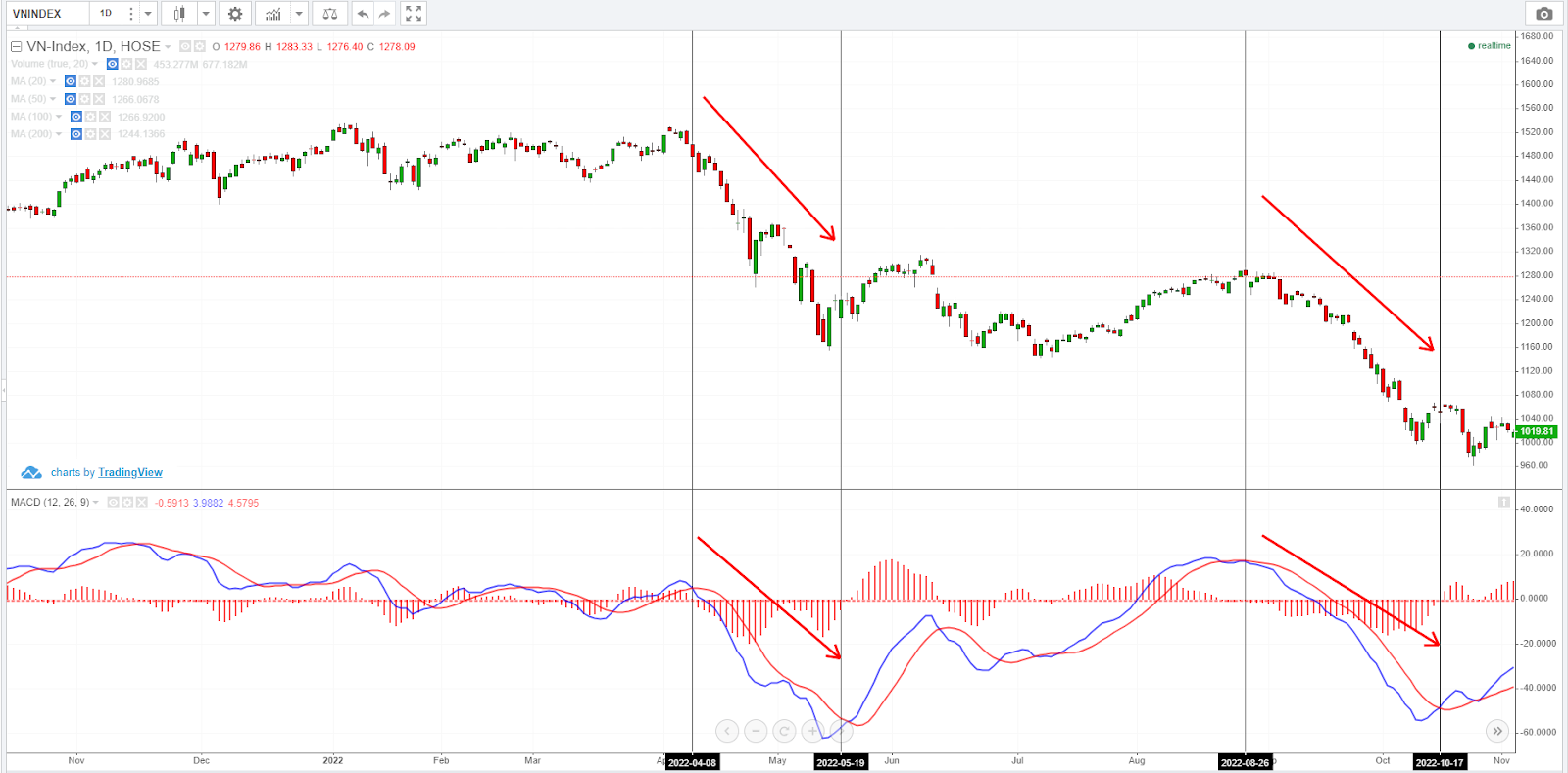Collapse the VN-Index legend with minus box
The width and height of the screenshot is (1568, 773).
[x=16, y=46]
